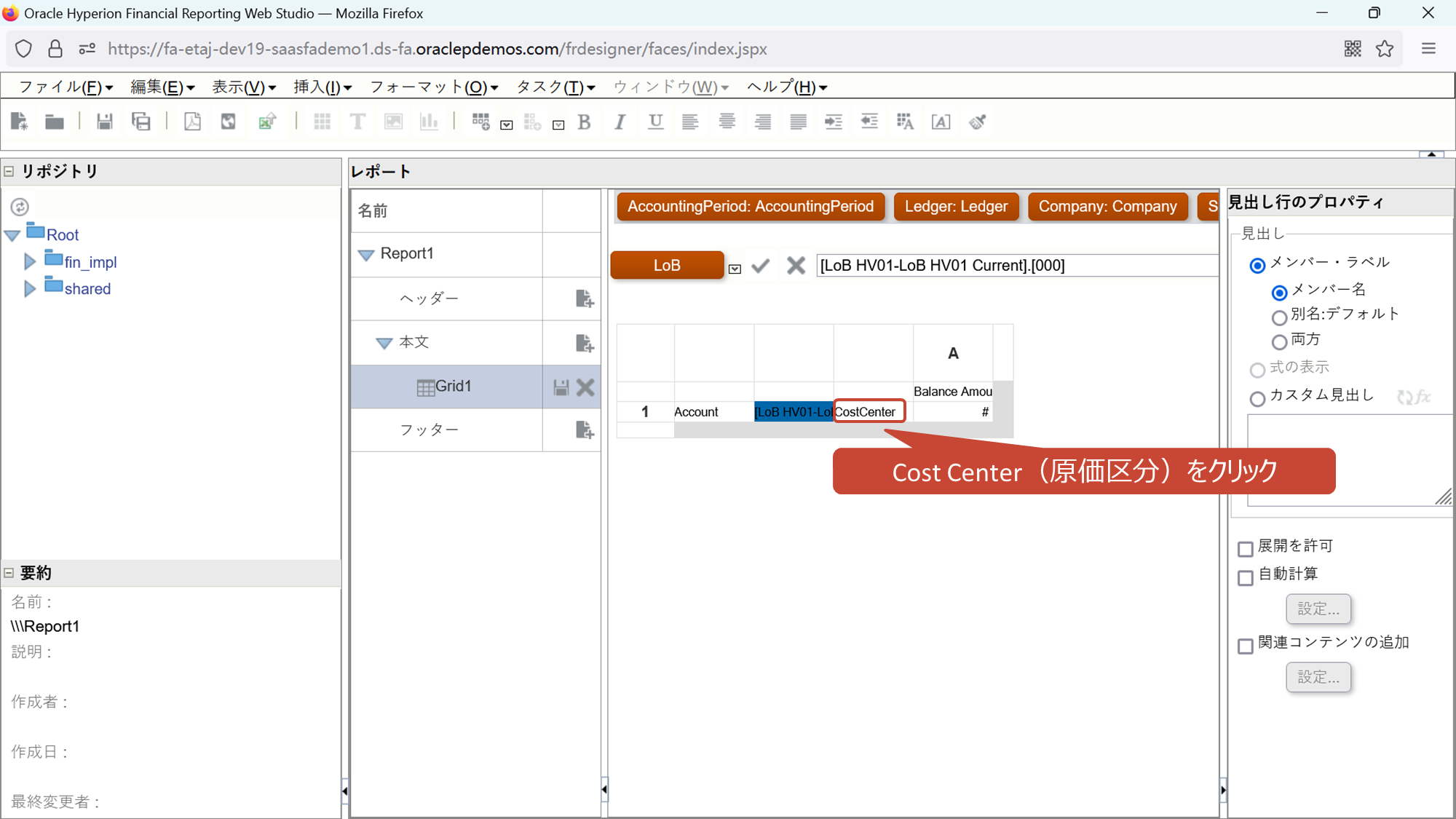Collapse the 本文 section
This screenshot has height=819, width=1456.
(x=384, y=343)
